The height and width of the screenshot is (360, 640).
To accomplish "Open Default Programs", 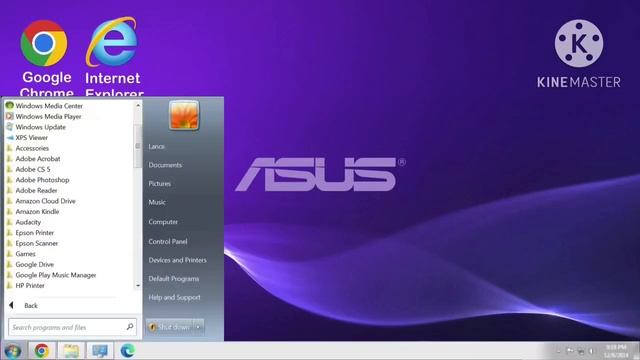I will 173,279.
